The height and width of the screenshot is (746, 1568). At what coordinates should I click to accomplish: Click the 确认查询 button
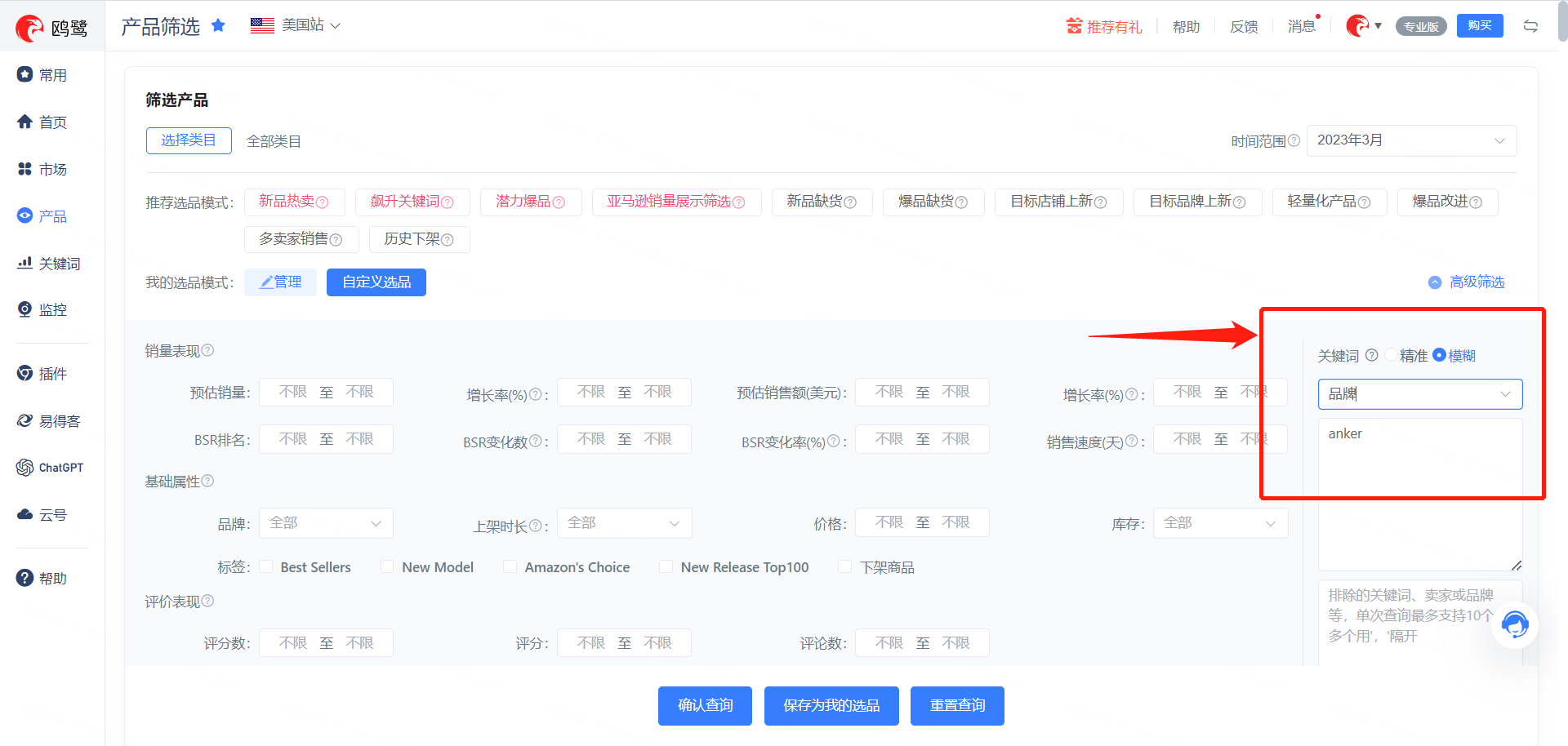(x=706, y=706)
